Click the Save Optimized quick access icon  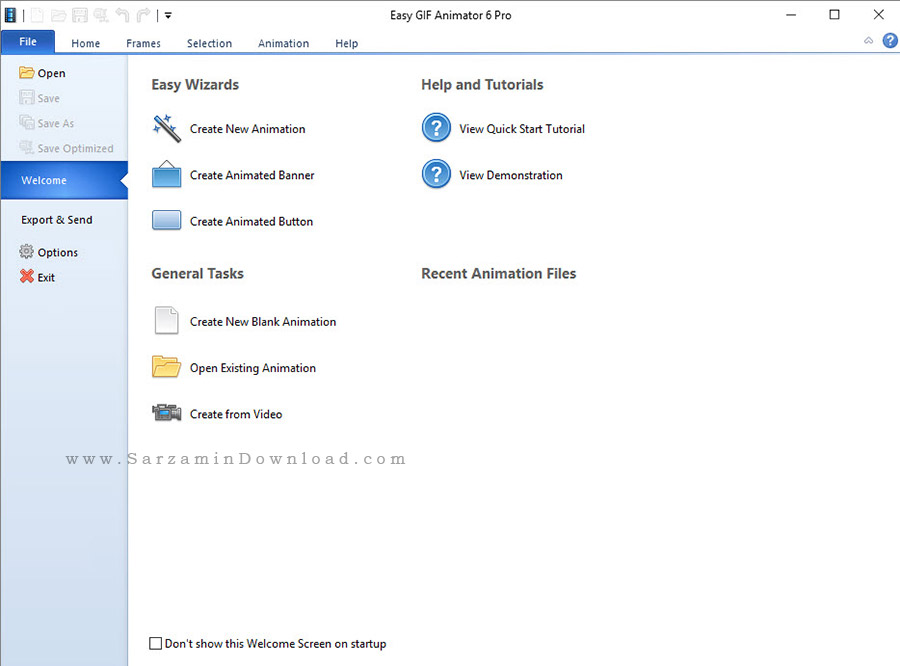101,15
